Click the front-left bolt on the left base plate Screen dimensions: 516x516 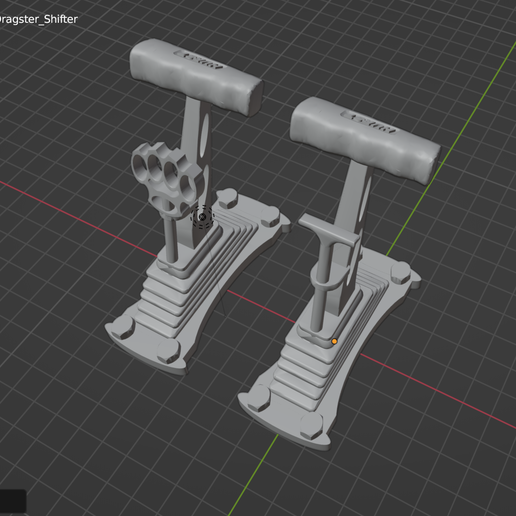tap(123, 326)
